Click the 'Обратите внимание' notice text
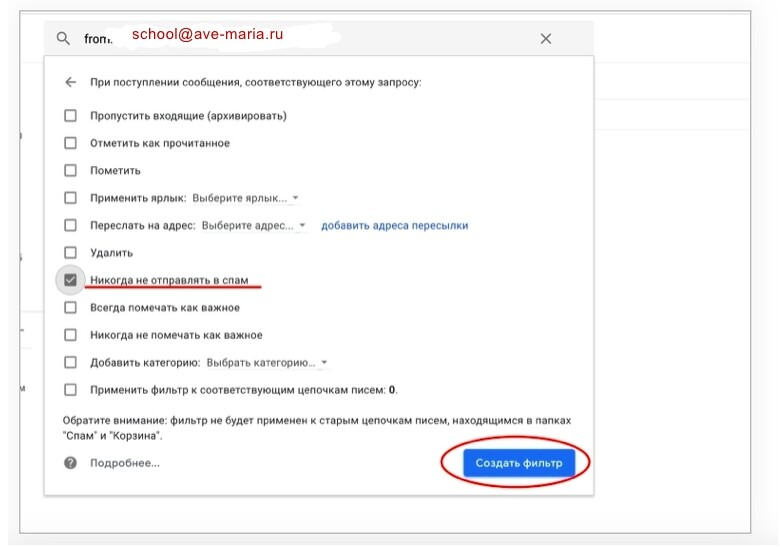 coord(317,428)
